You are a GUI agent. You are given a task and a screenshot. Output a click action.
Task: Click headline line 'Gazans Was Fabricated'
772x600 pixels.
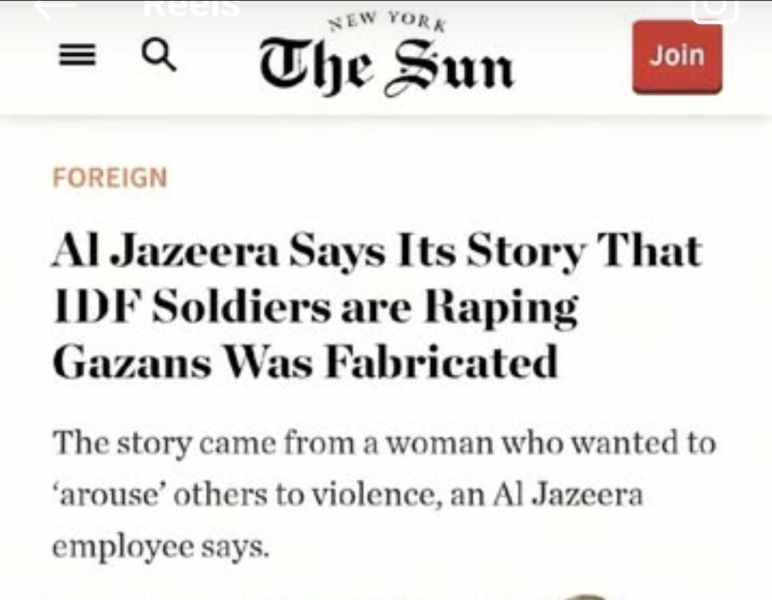point(305,362)
